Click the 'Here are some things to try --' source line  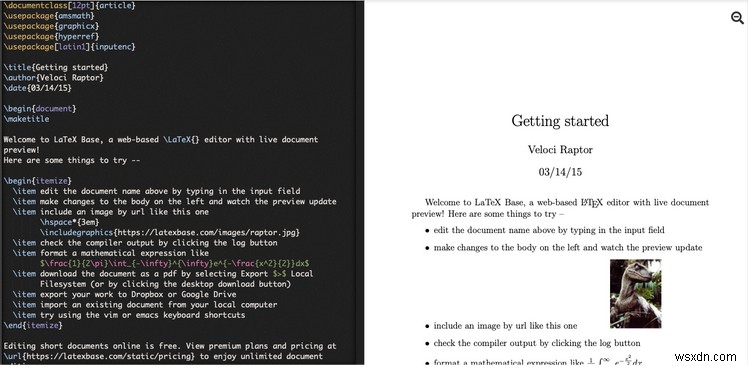point(72,160)
